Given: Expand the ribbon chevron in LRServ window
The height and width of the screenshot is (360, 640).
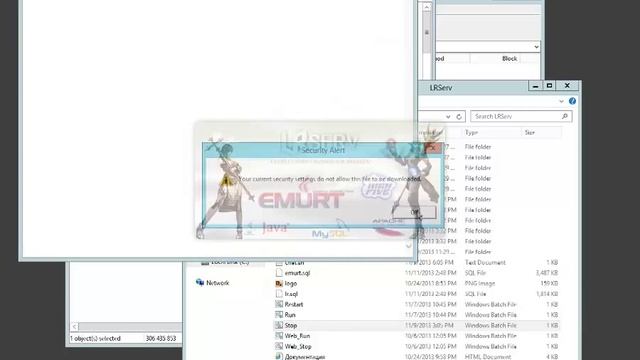Looking at the screenshot, I should click(561, 101).
